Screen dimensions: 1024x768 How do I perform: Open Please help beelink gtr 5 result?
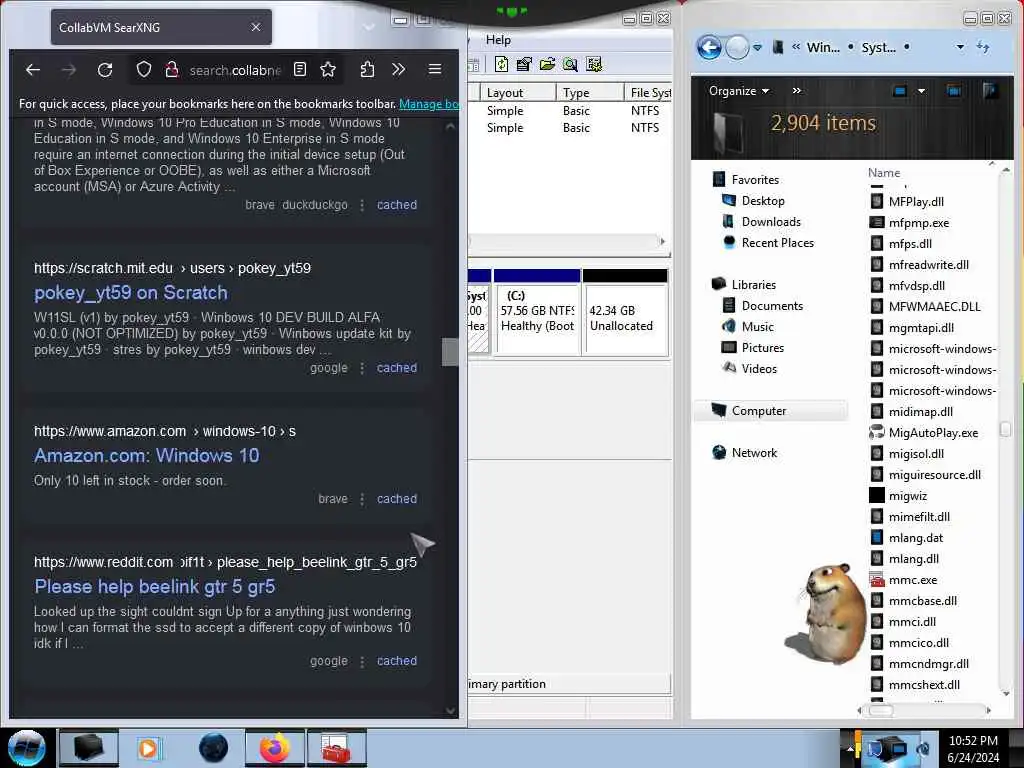tap(155, 586)
